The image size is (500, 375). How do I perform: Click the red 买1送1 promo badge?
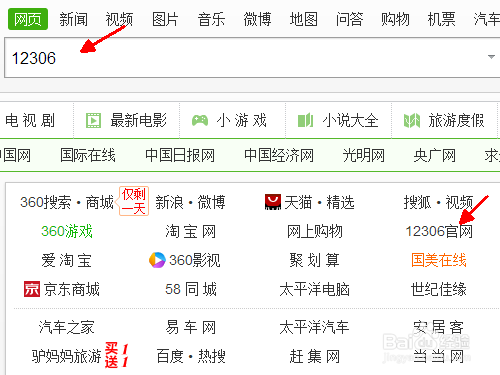117,355
